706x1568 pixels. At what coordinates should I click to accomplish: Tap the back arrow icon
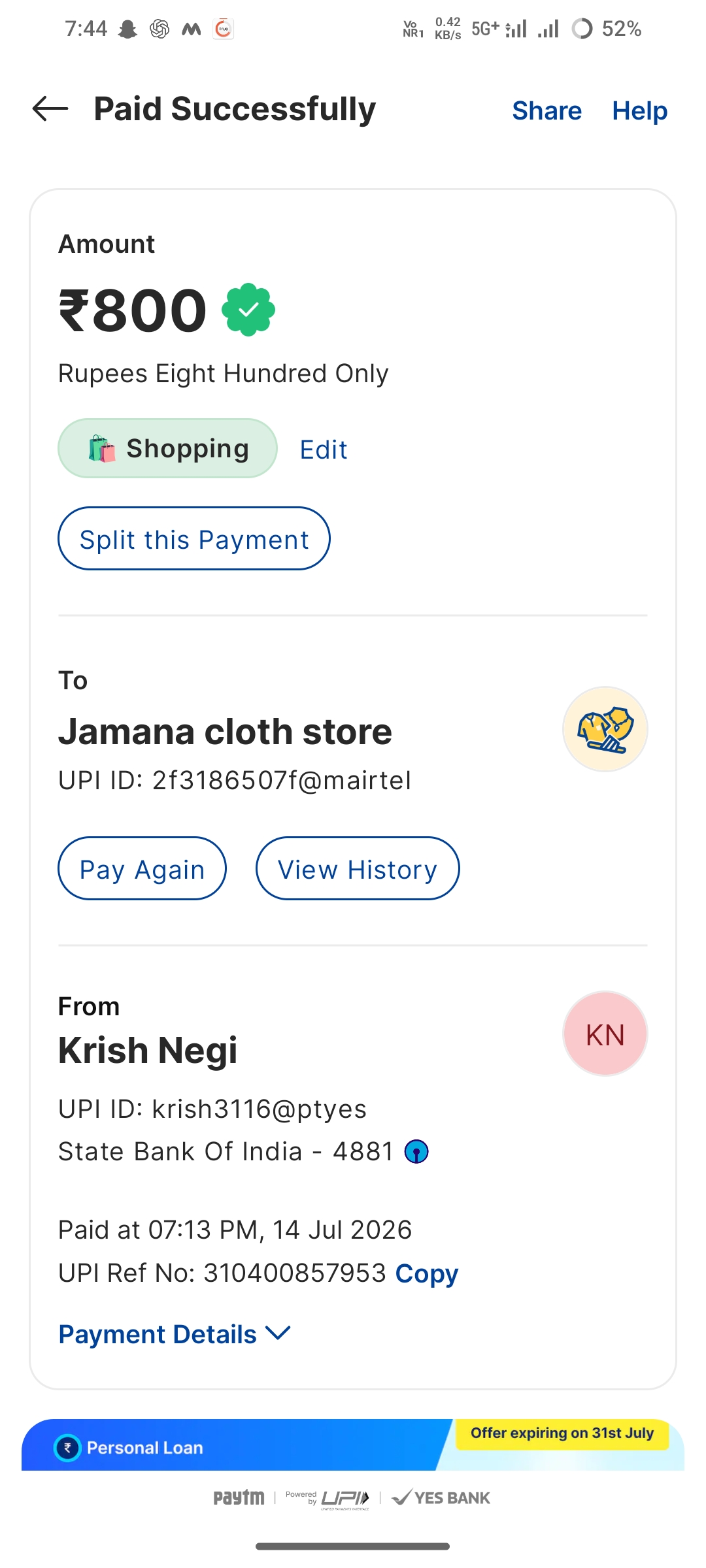50,108
